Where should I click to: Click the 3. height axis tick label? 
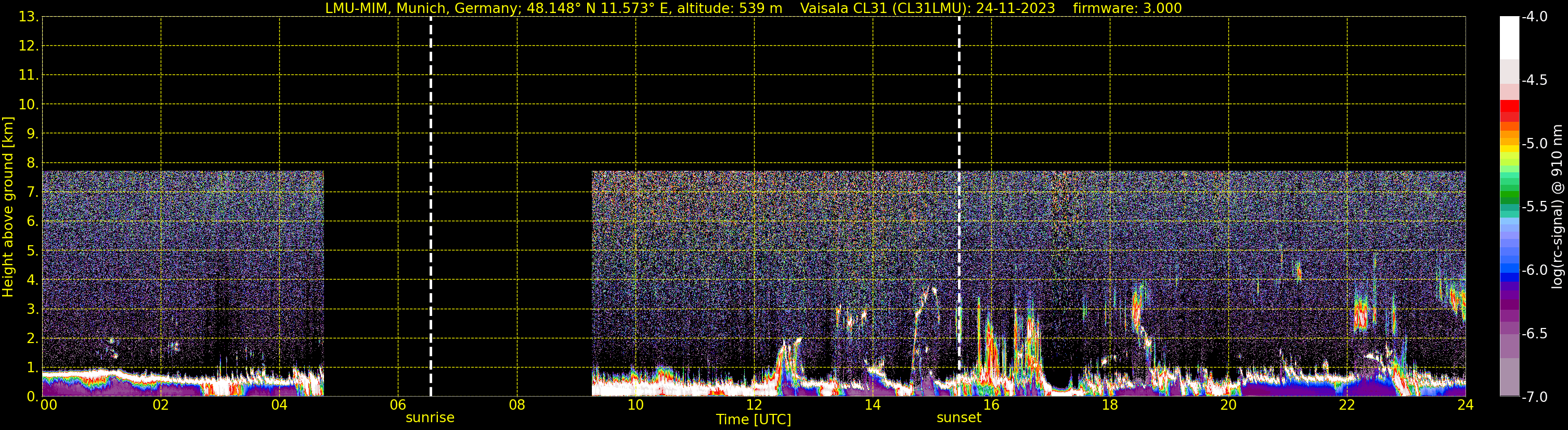(x=32, y=309)
